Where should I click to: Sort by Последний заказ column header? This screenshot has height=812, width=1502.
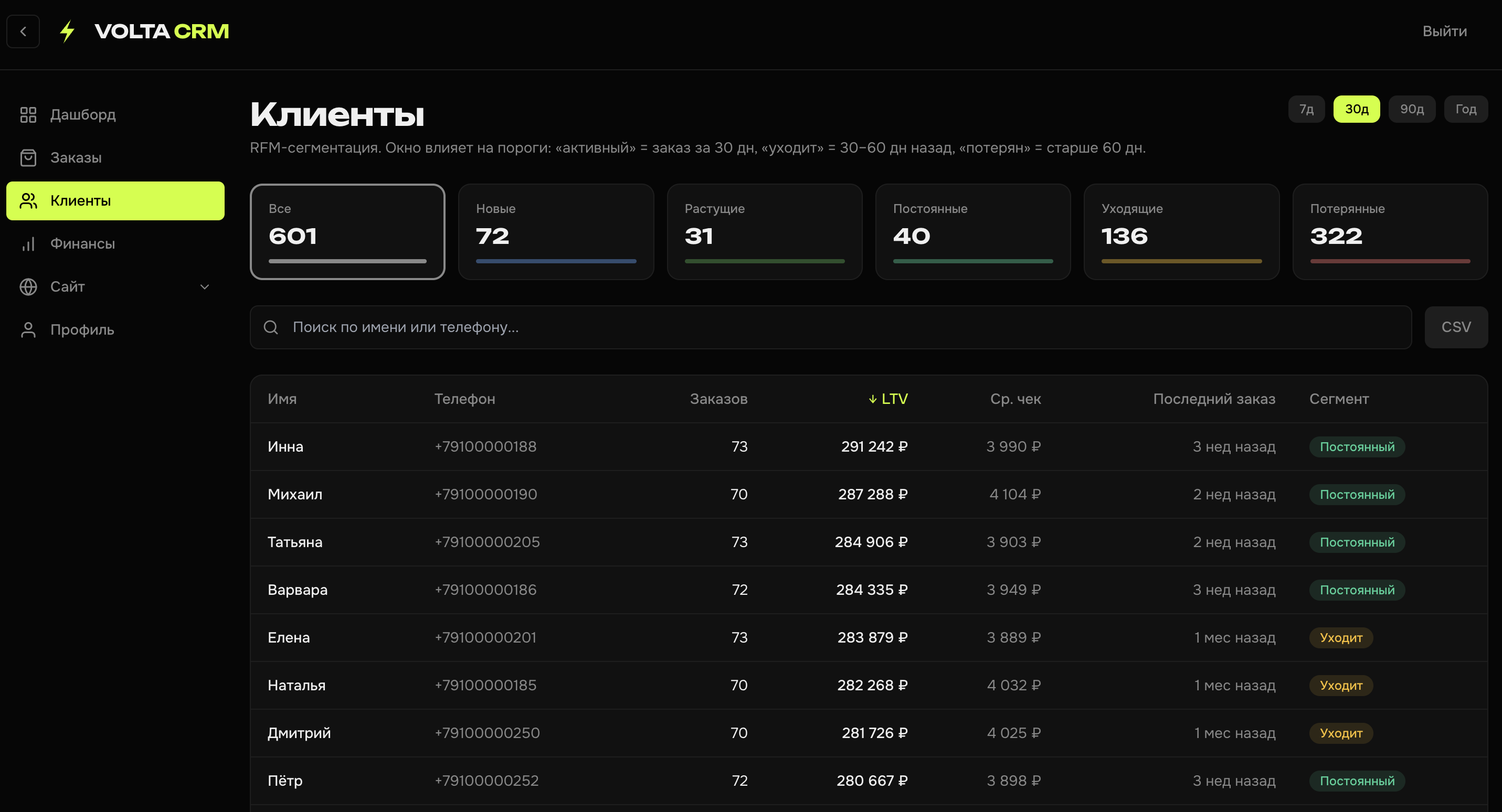(x=1214, y=399)
